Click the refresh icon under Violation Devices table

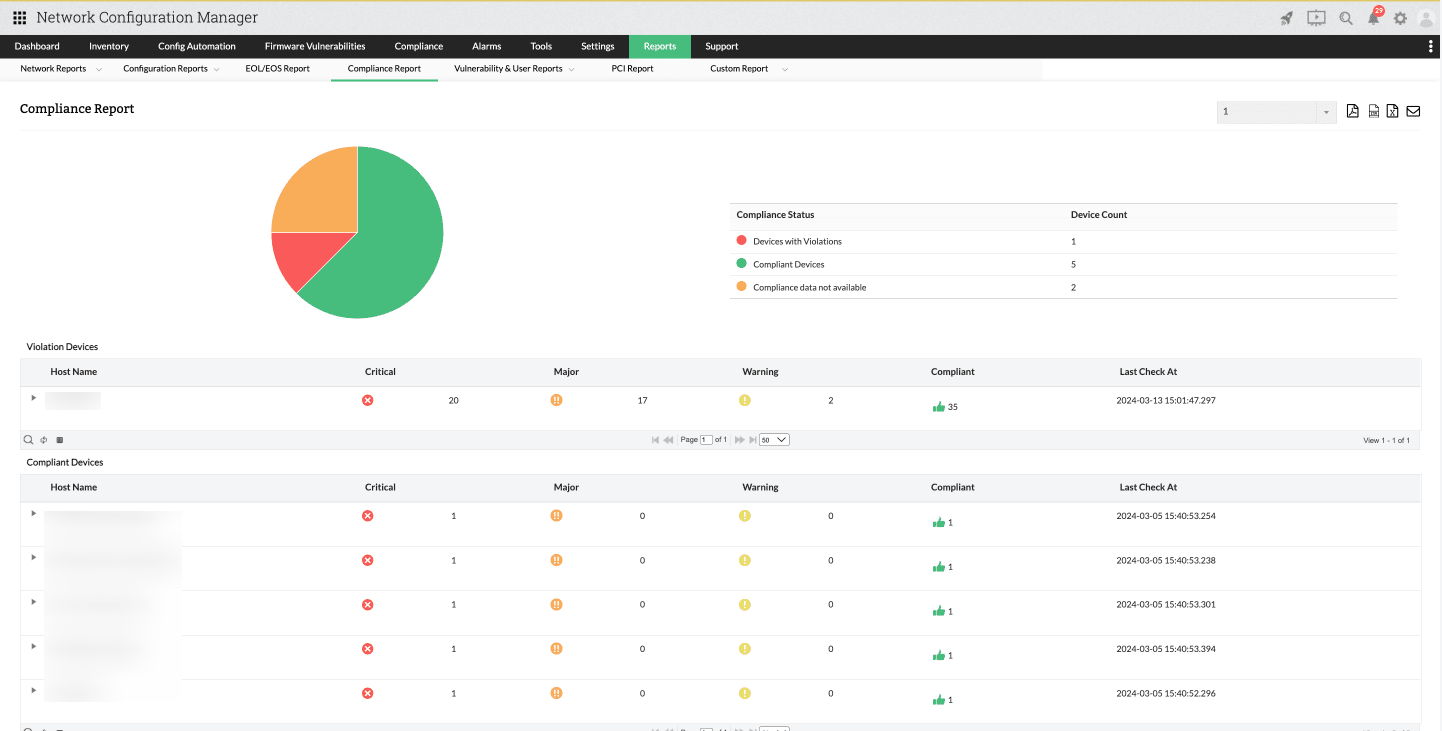point(44,440)
